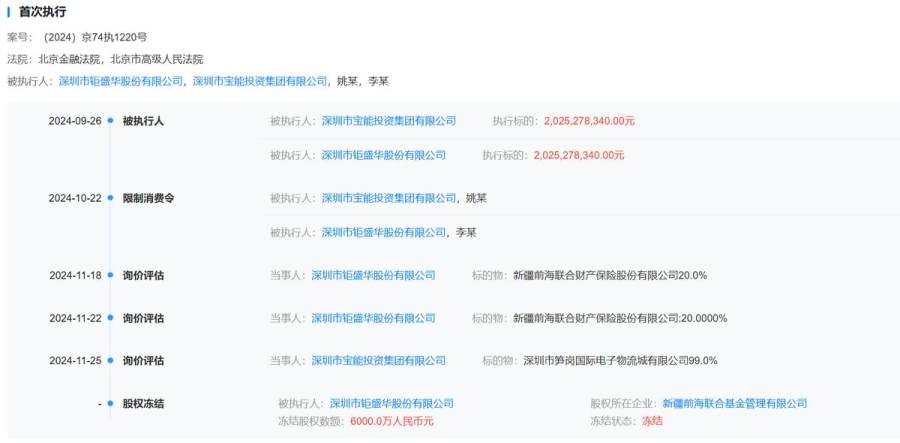Click the 2024-11-25 timeline date

(x=75, y=361)
